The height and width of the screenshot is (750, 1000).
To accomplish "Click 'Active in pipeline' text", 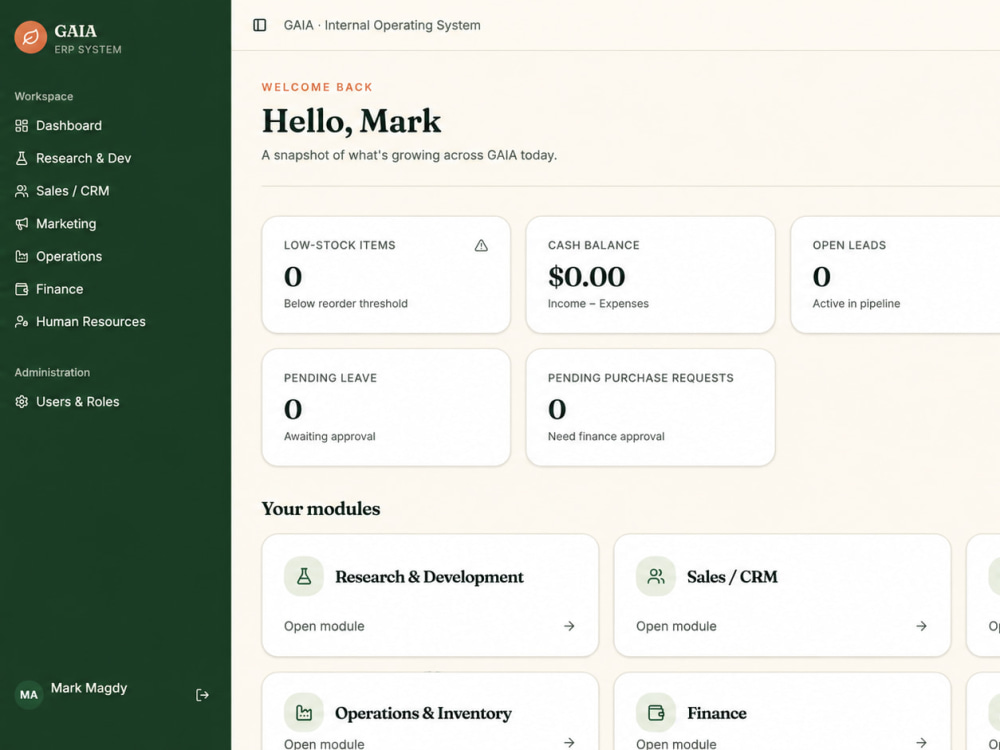I will pyautogui.click(x=857, y=304).
